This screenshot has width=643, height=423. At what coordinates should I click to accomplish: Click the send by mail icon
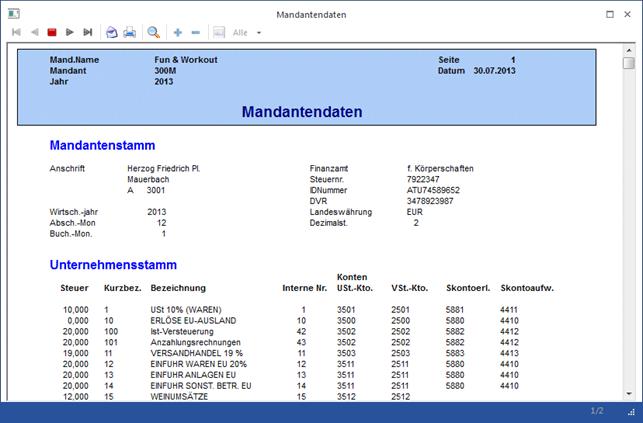(x=112, y=32)
